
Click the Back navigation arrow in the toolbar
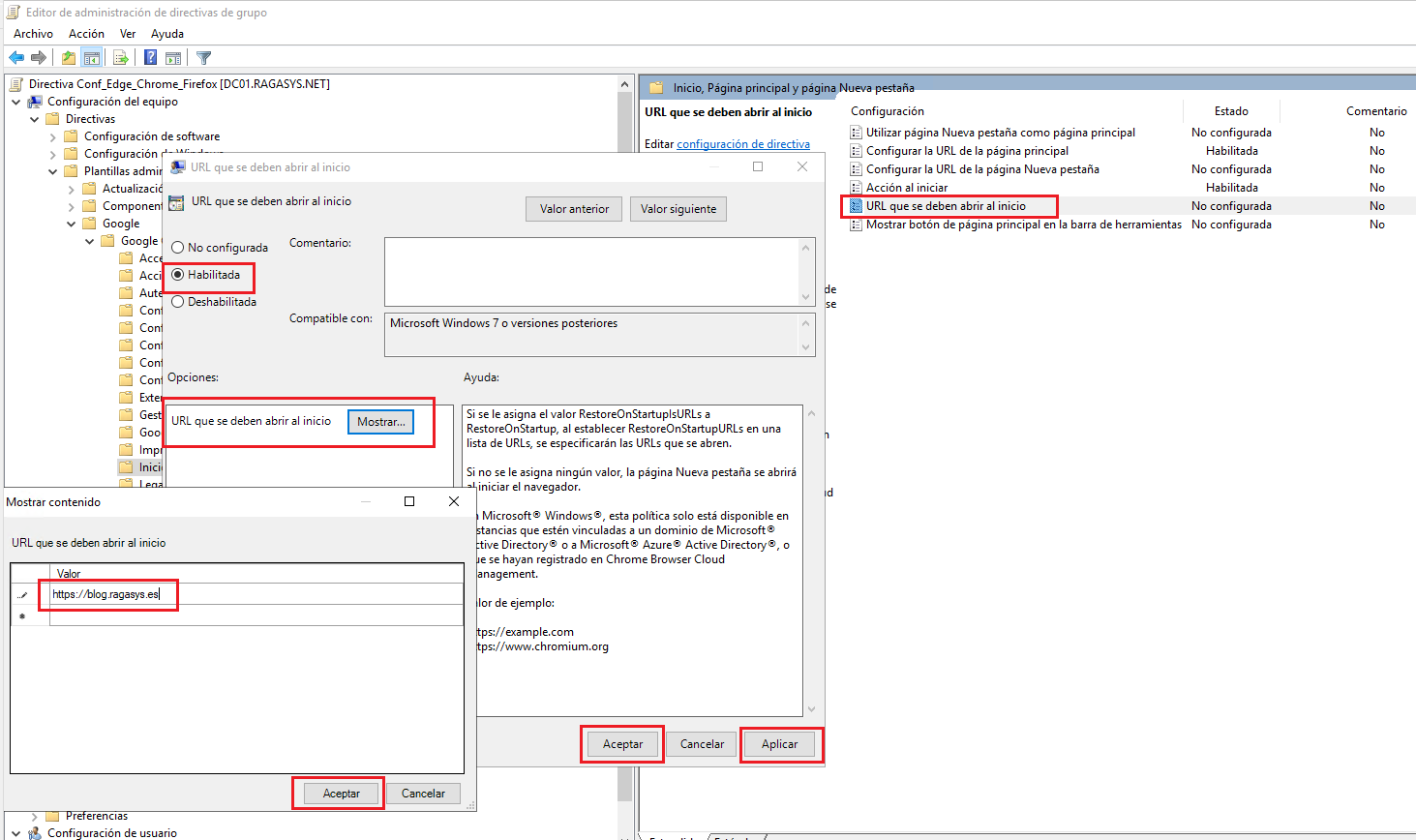click(16, 57)
